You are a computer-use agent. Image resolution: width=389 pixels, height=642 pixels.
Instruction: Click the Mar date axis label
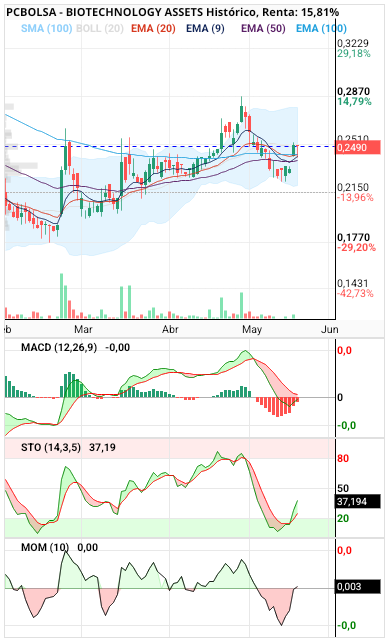(83, 329)
